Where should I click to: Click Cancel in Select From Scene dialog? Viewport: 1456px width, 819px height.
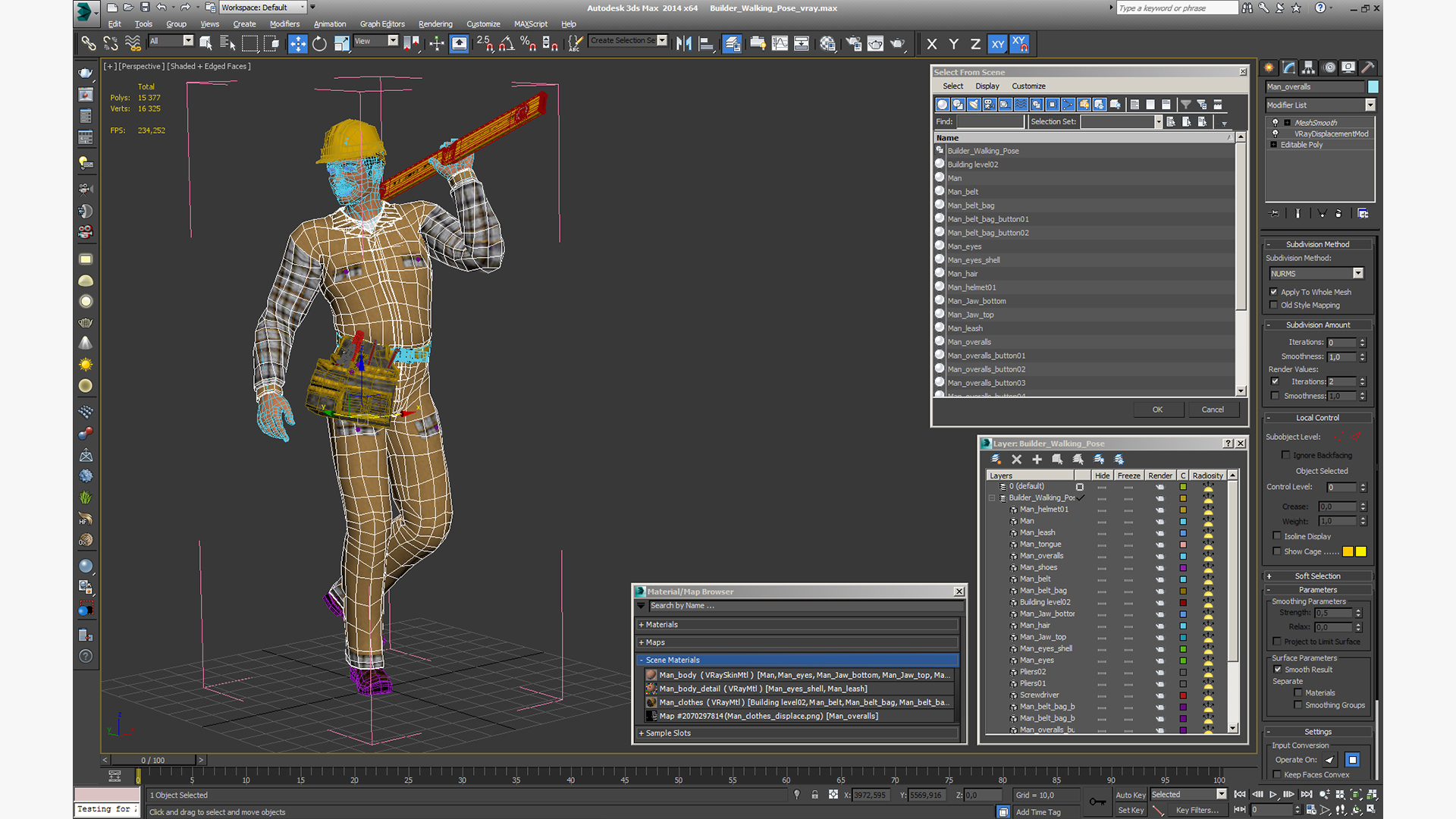pyautogui.click(x=1212, y=409)
